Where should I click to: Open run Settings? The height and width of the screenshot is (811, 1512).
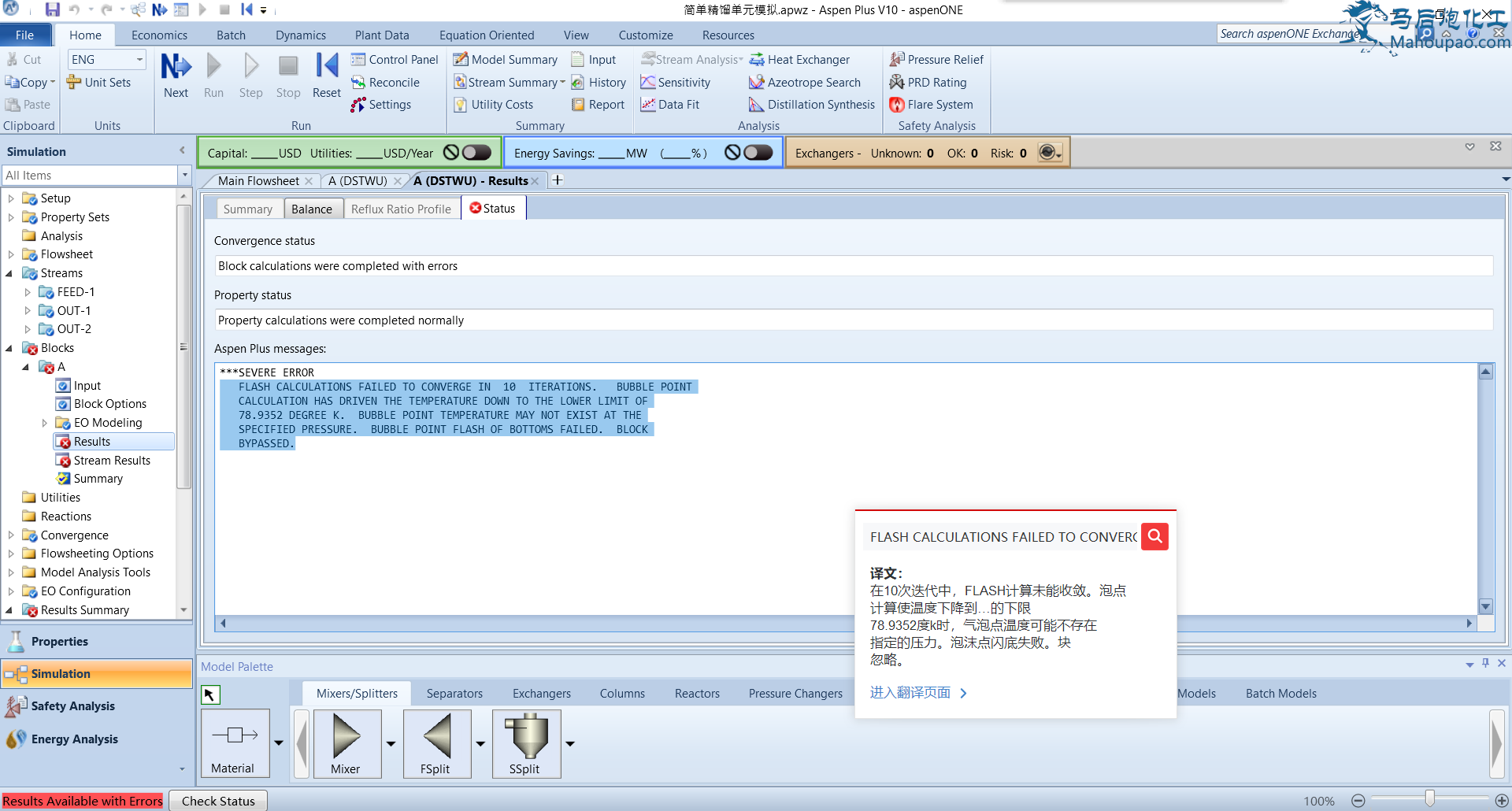click(x=381, y=105)
